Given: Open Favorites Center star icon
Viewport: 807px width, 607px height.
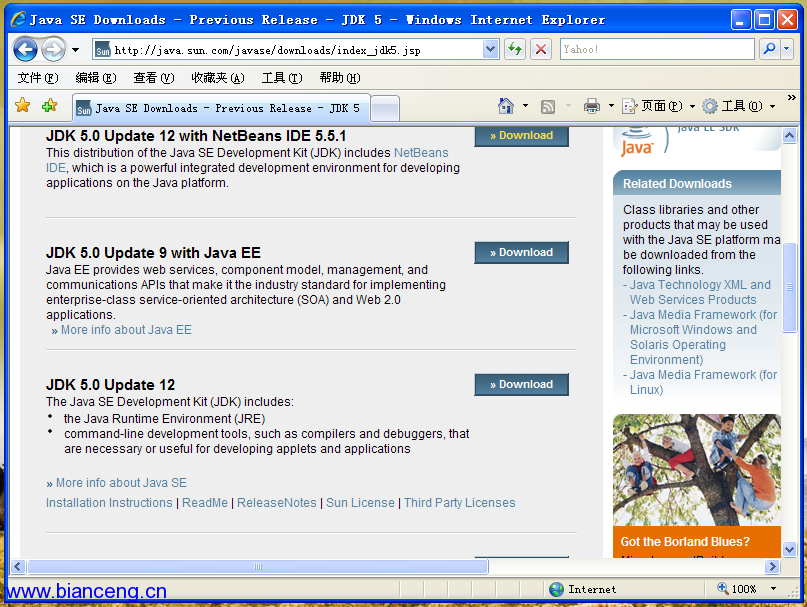Looking at the screenshot, I should click(x=23, y=106).
